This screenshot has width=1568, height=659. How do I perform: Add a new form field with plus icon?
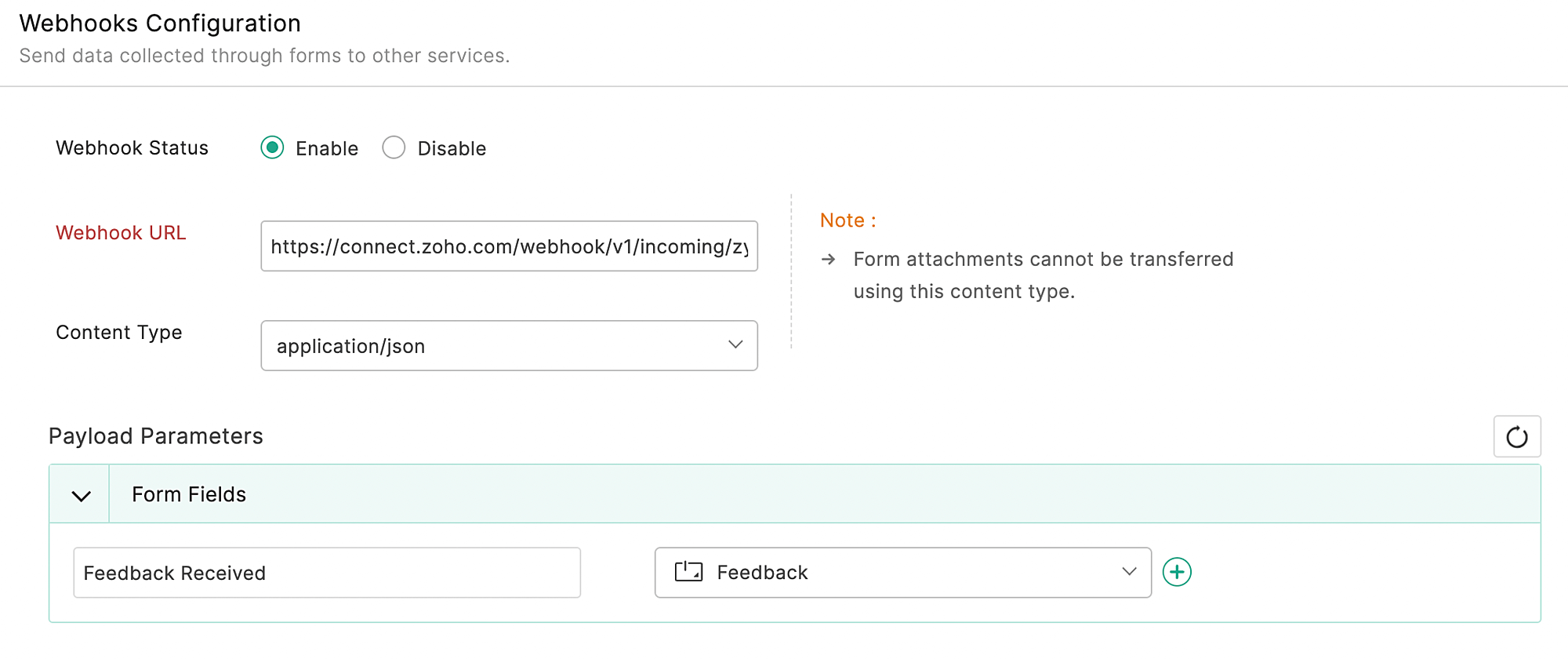tap(1177, 573)
